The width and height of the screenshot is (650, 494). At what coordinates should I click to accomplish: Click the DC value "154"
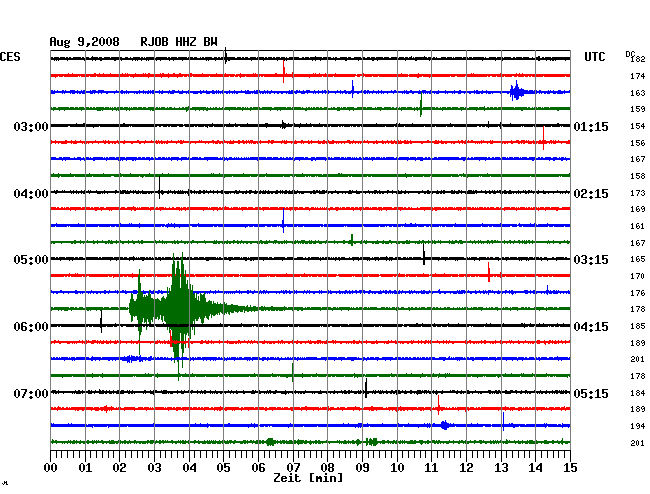pyautogui.click(x=638, y=126)
